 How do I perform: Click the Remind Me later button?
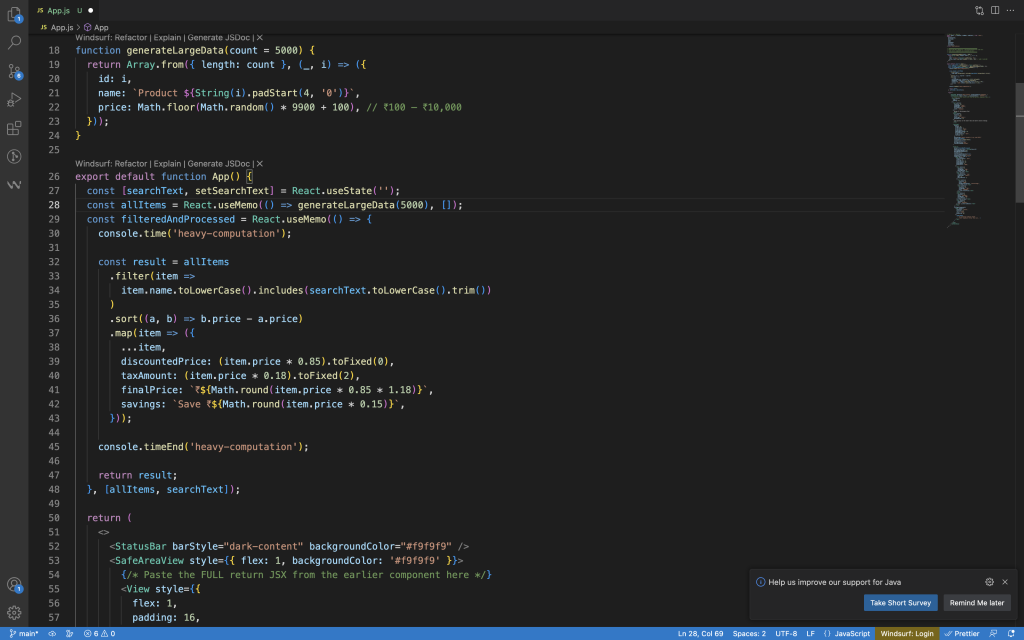tap(976, 603)
